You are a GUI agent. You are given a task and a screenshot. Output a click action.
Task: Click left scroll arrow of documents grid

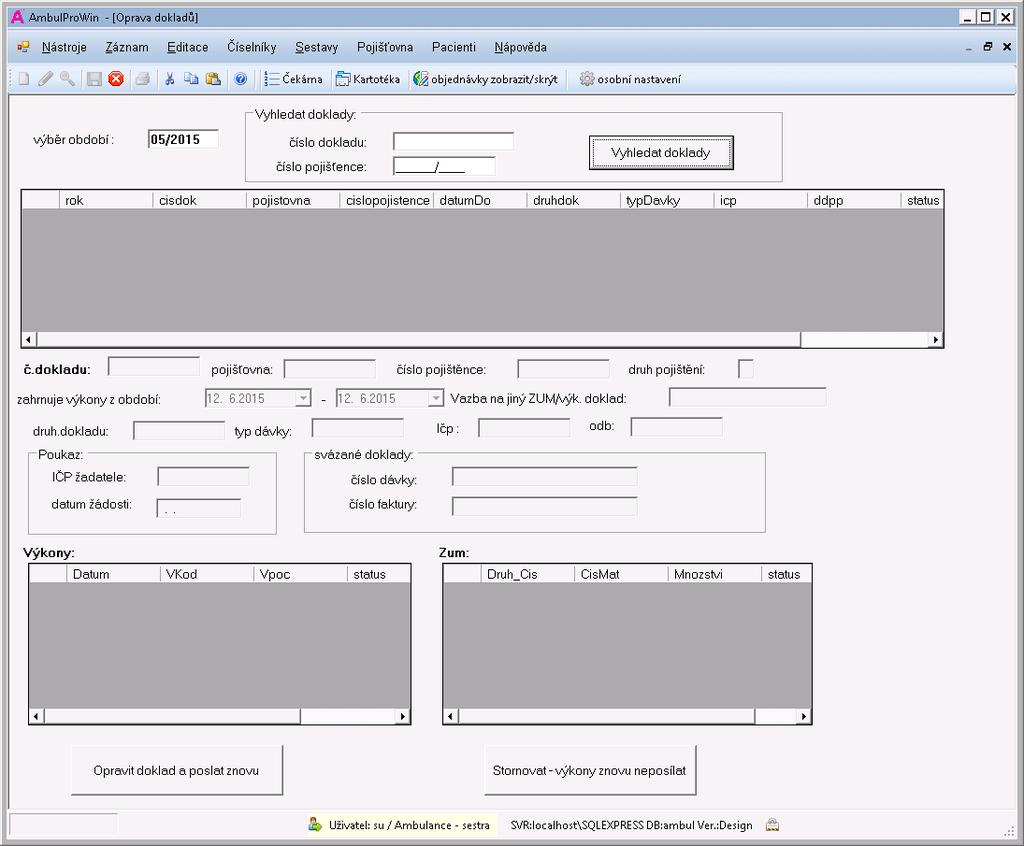28,340
